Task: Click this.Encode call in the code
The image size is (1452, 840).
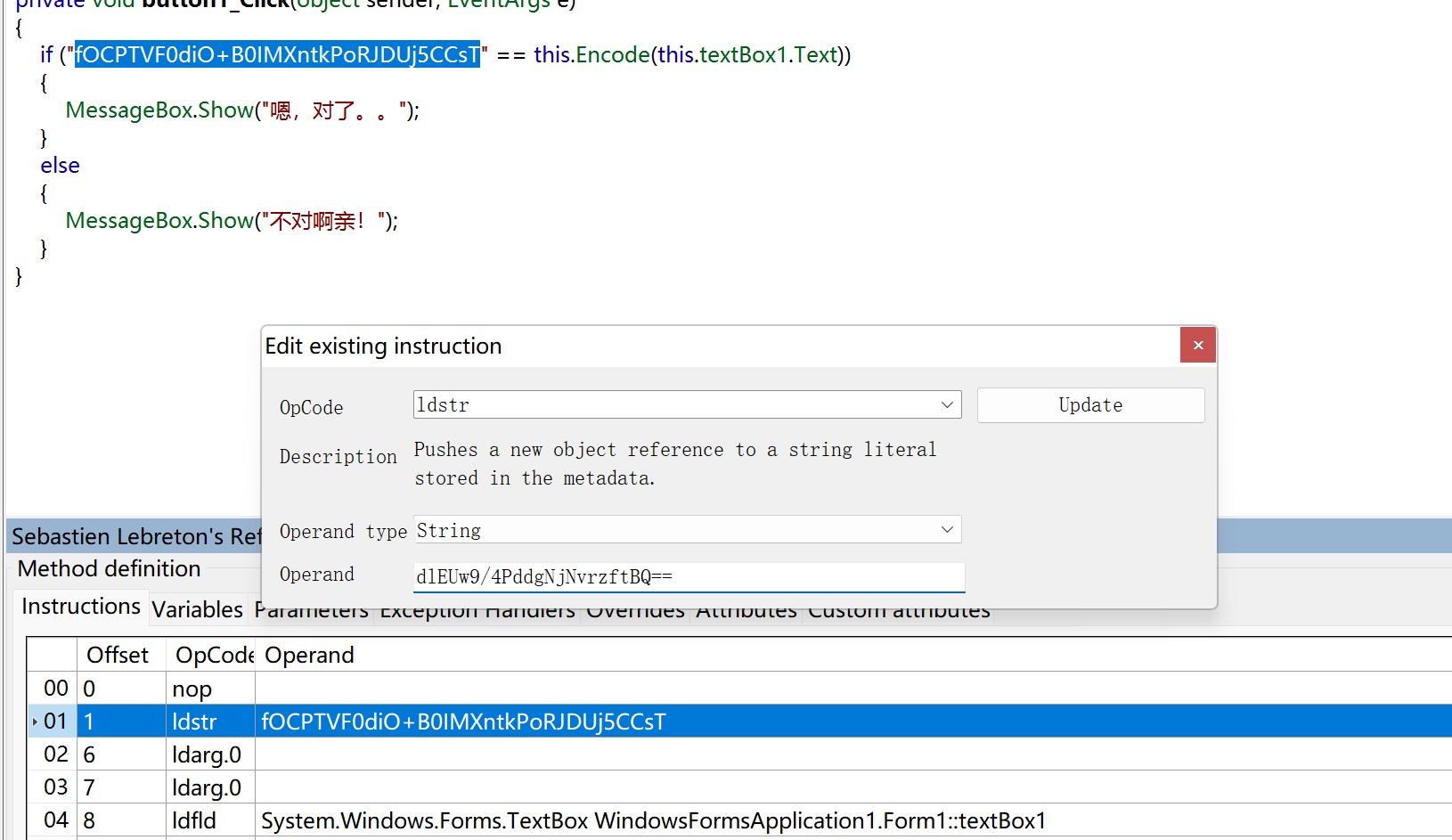Action: pos(591,54)
